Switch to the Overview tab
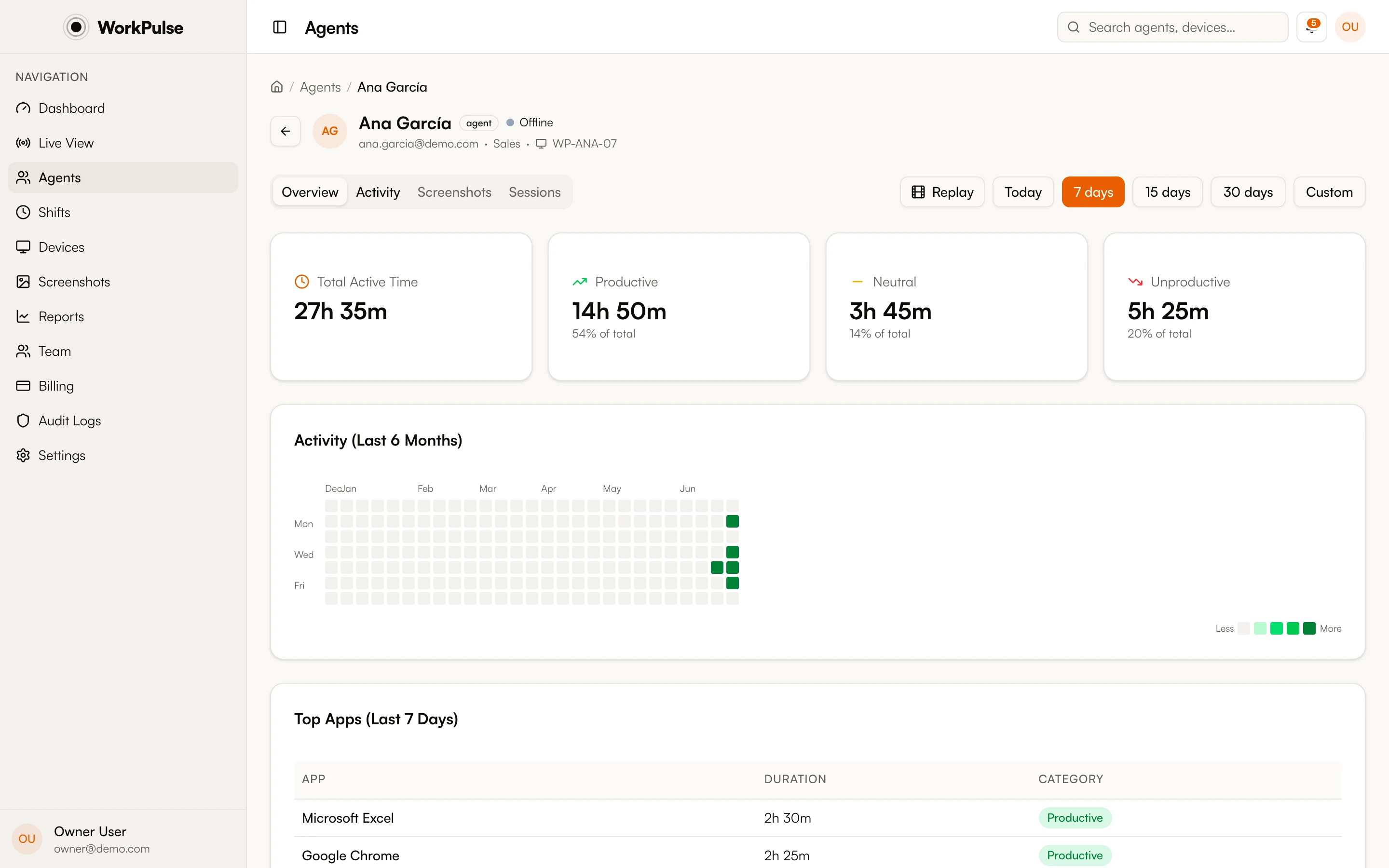This screenshot has width=1389, height=868. coord(310,192)
